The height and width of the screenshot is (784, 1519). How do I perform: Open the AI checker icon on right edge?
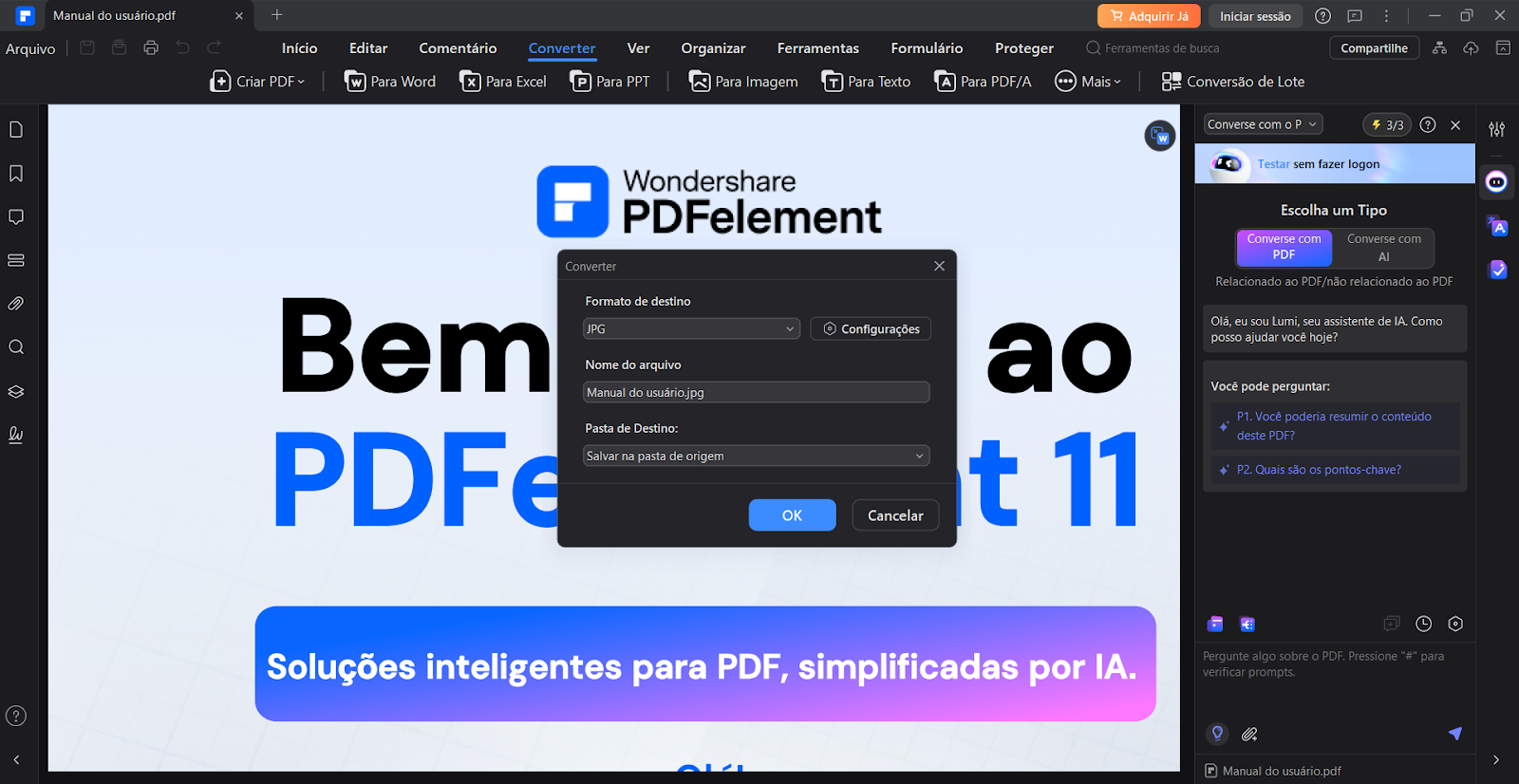[1497, 270]
